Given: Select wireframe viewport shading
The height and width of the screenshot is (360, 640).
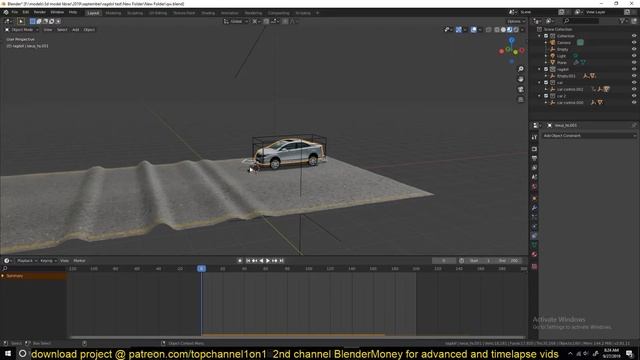Looking at the screenshot, I should tap(497, 30).
